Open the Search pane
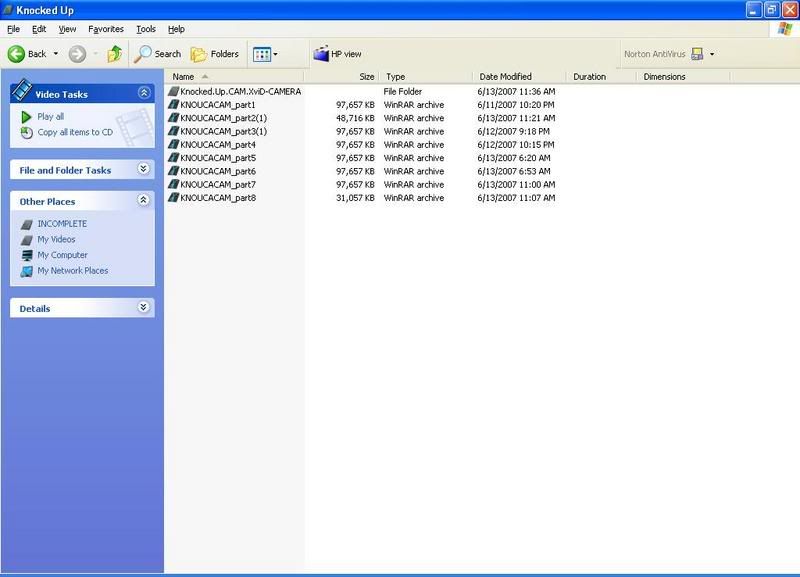 point(160,54)
